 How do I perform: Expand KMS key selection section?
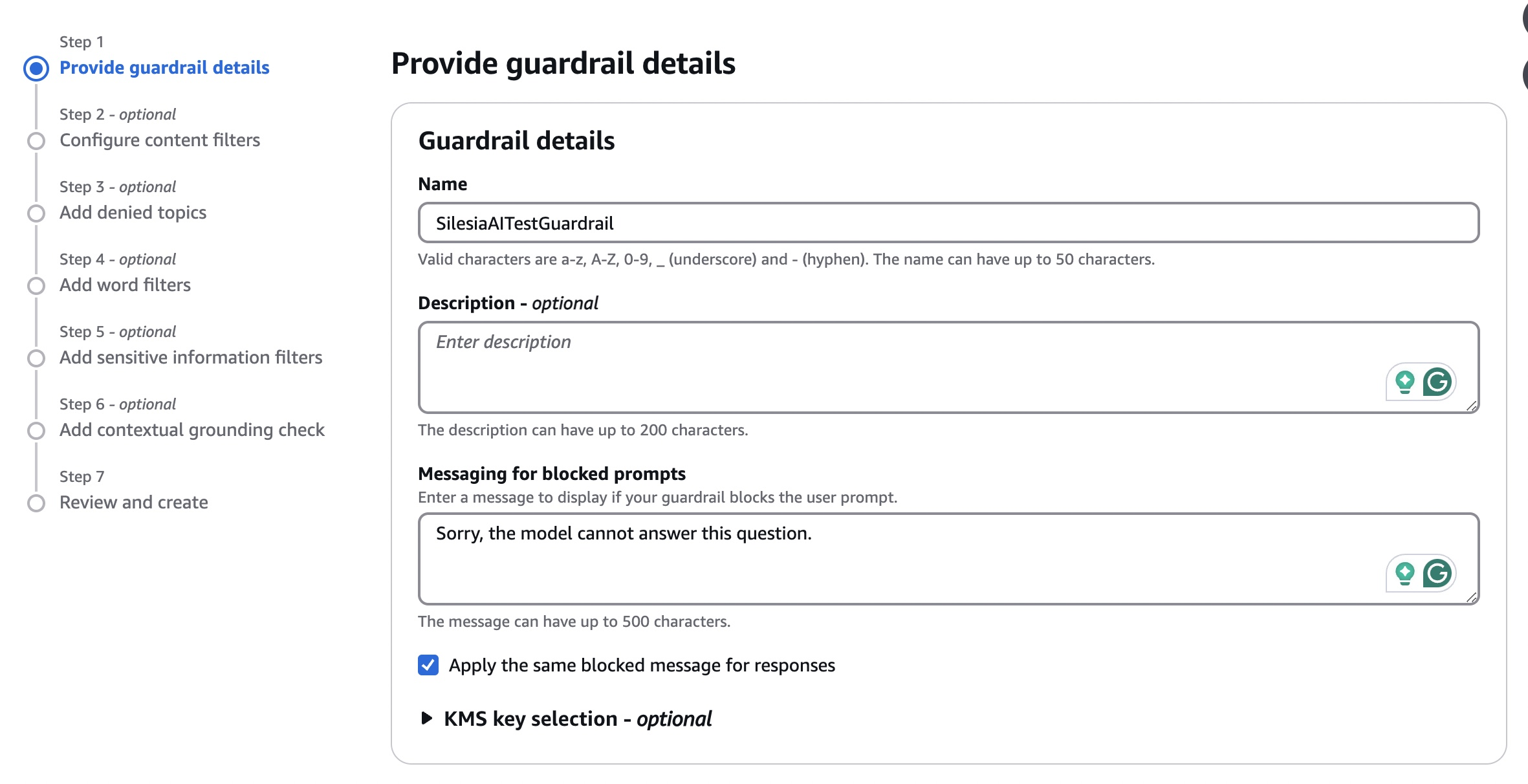(578, 719)
